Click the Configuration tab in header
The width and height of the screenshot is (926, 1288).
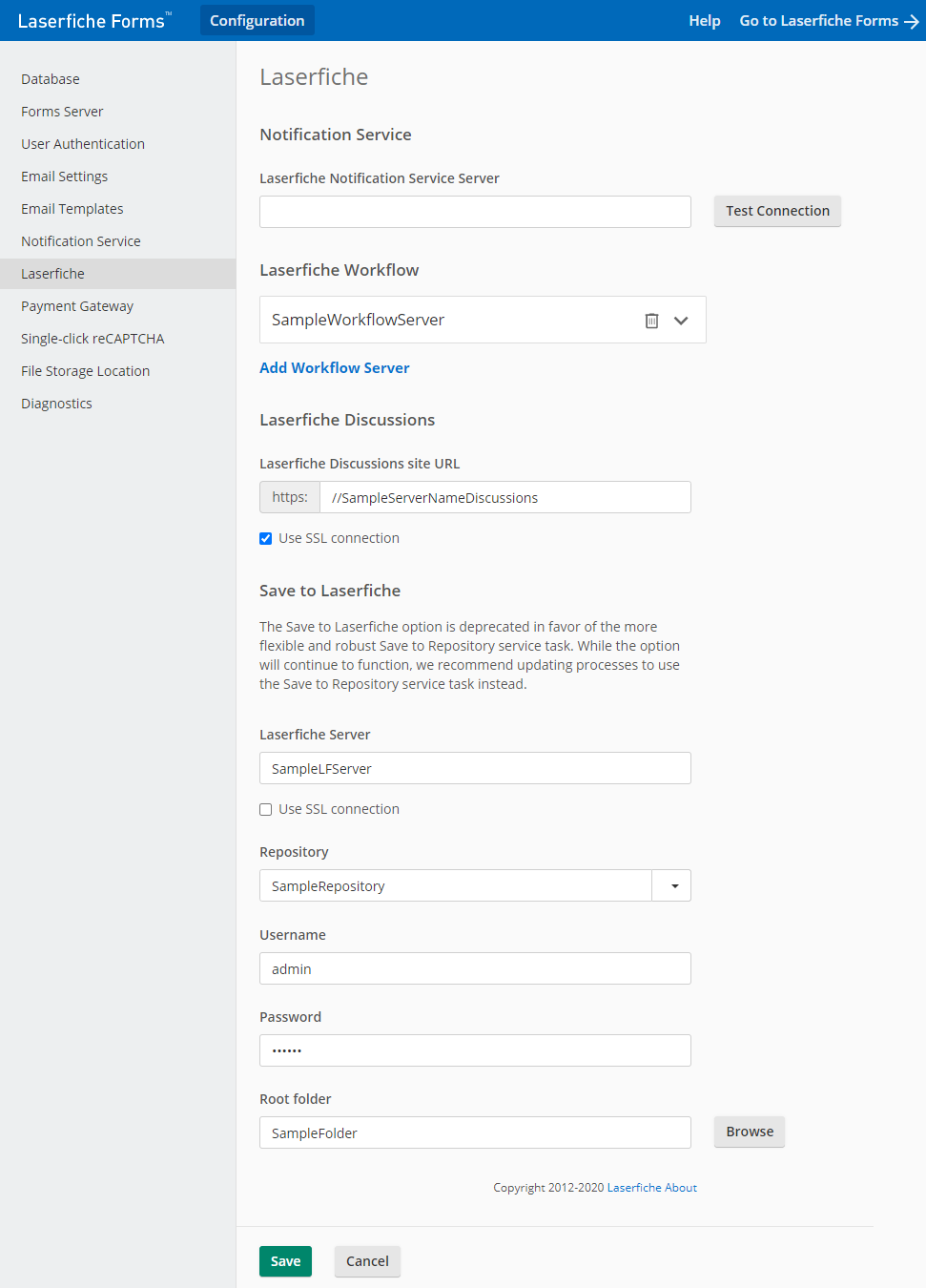pyautogui.click(x=257, y=20)
